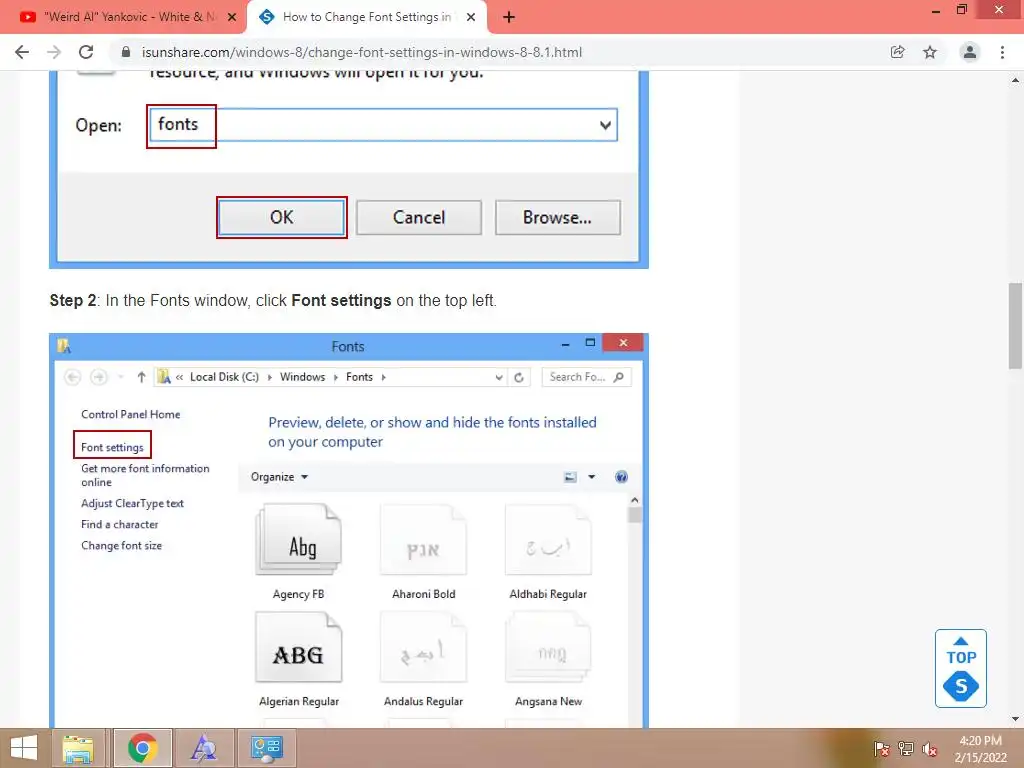Expand the Open combo box dropdown arrow
This screenshot has width=1024, height=768.
pyautogui.click(x=605, y=125)
